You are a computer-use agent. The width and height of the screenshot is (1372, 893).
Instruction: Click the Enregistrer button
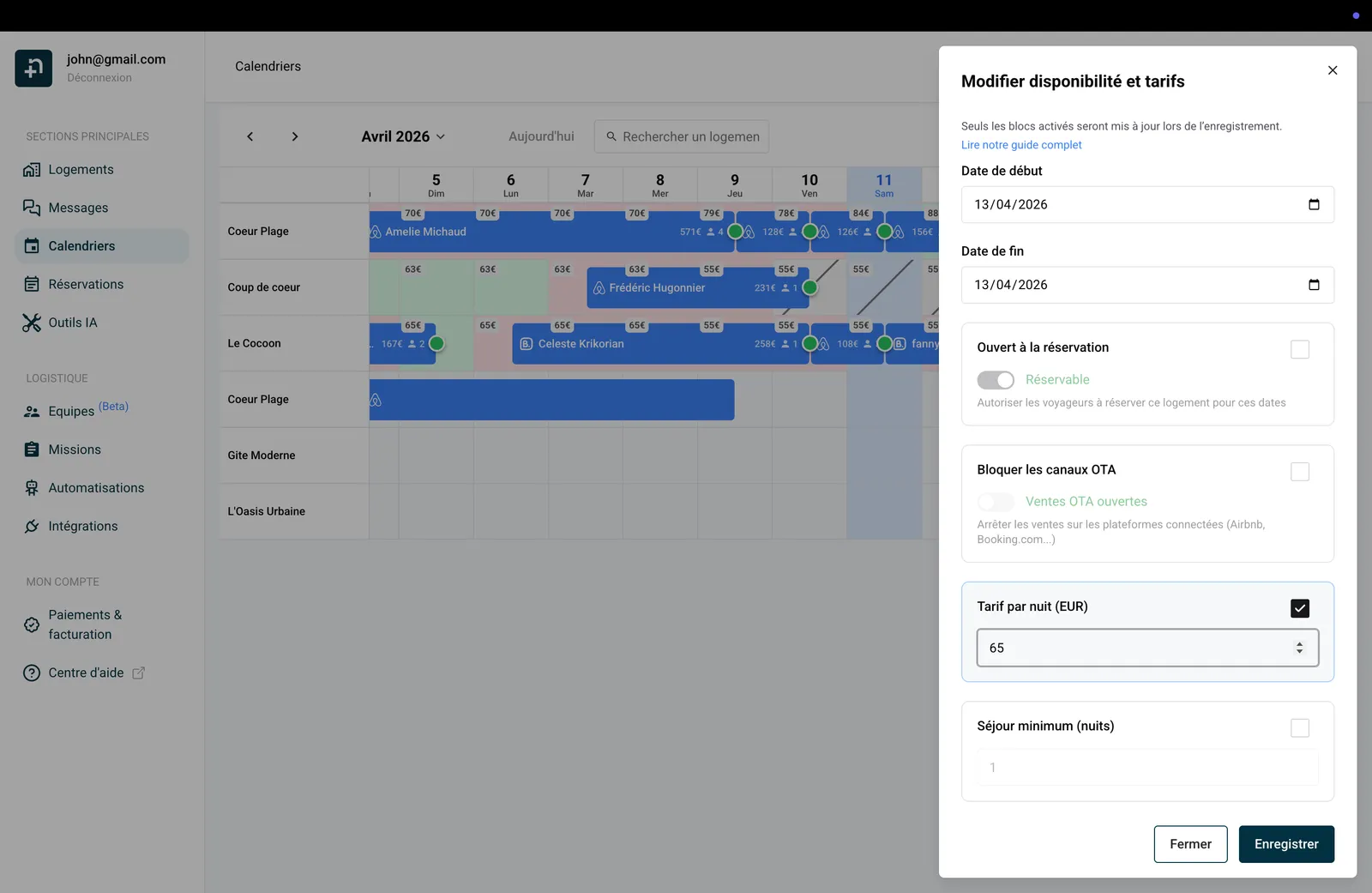click(x=1286, y=844)
